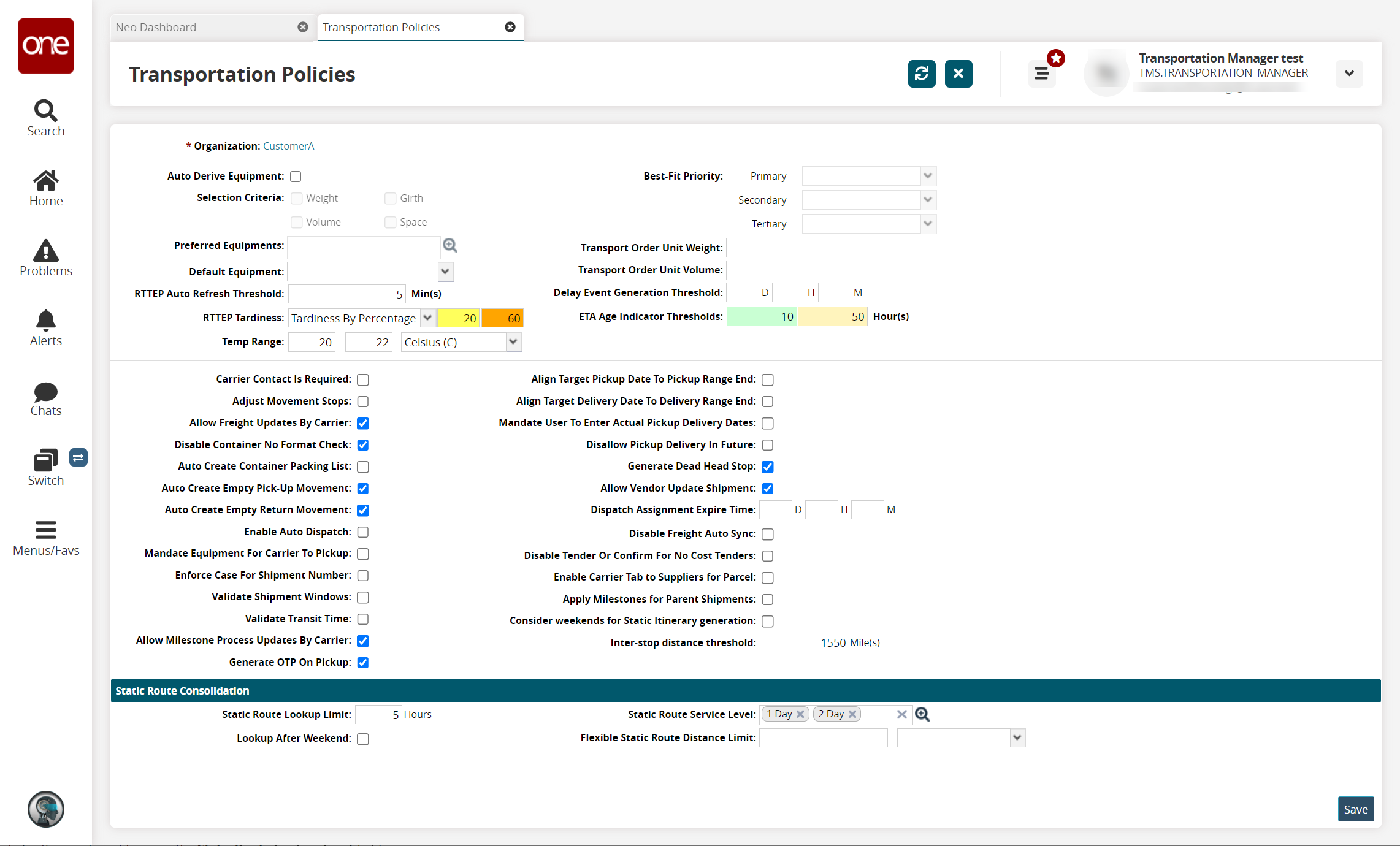Click the orange RTTEP Tardiness 60 field
Viewport: 1400px width, 846px height.
click(x=502, y=318)
